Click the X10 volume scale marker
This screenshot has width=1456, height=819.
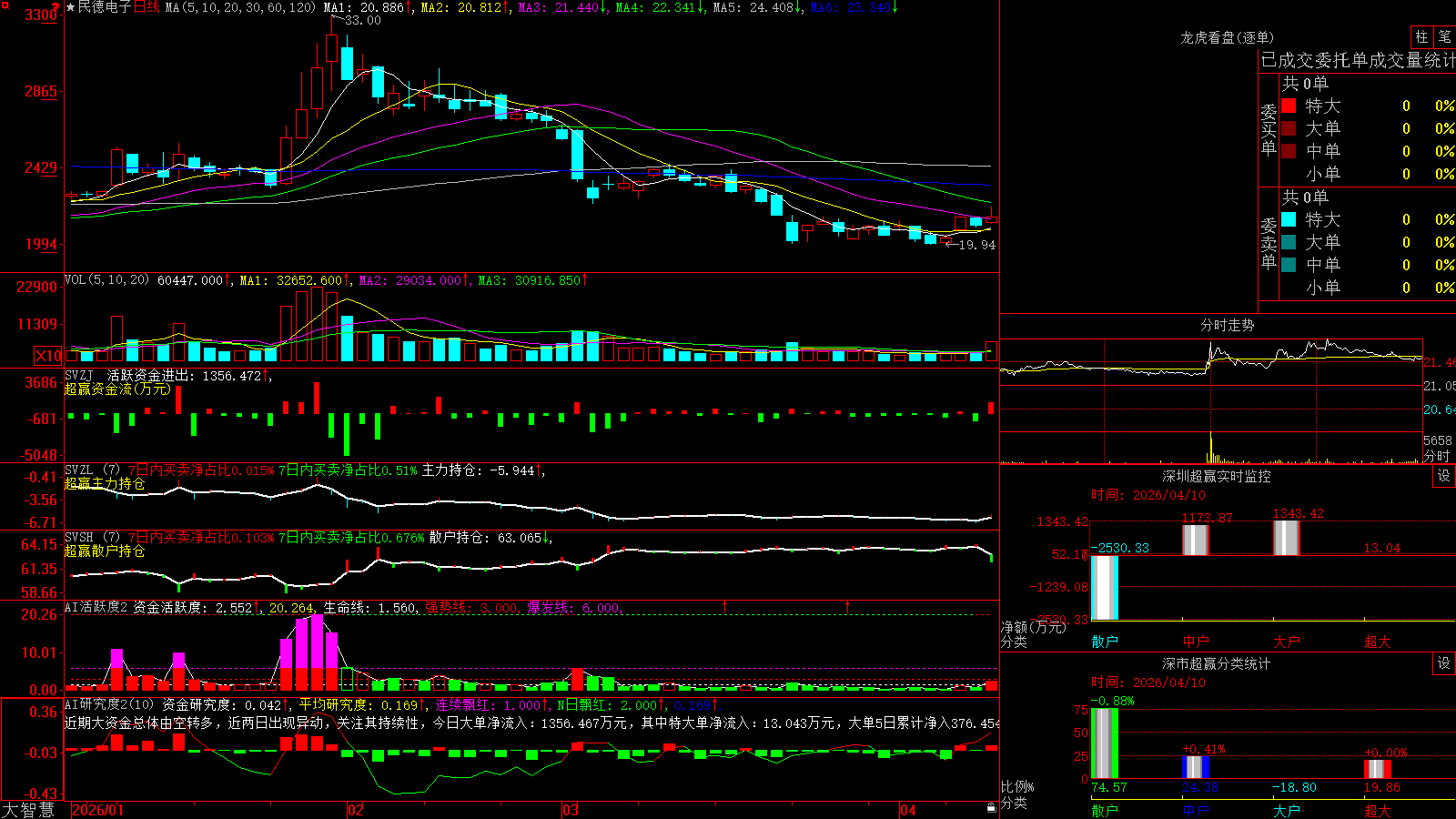pyautogui.click(x=48, y=356)
